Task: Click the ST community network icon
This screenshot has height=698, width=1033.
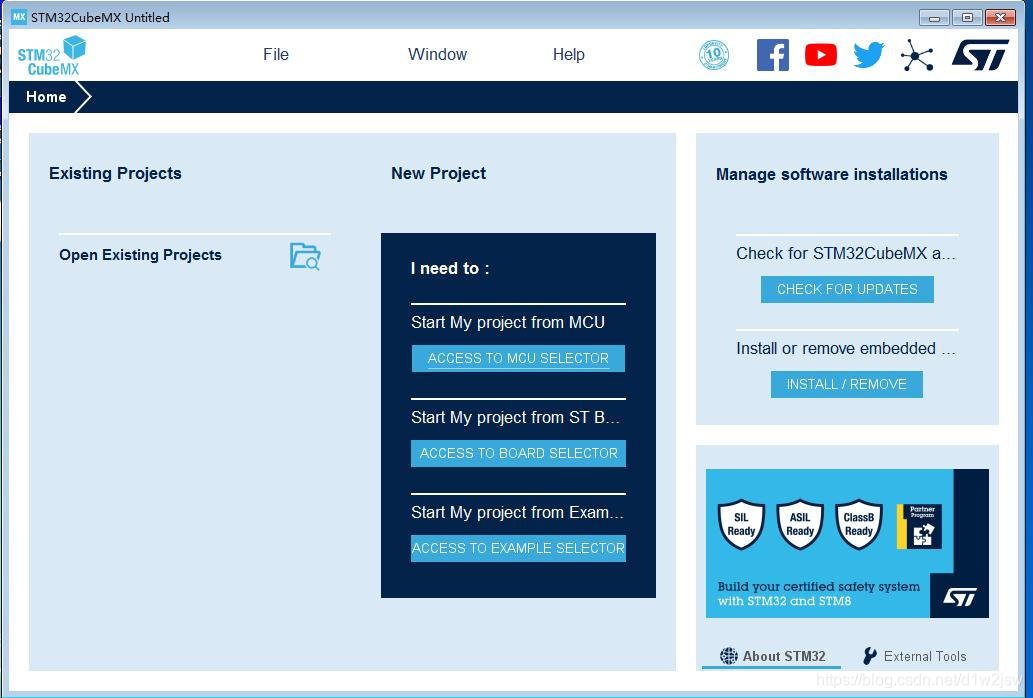Action: pyautogui.click(x=917, y=55)
